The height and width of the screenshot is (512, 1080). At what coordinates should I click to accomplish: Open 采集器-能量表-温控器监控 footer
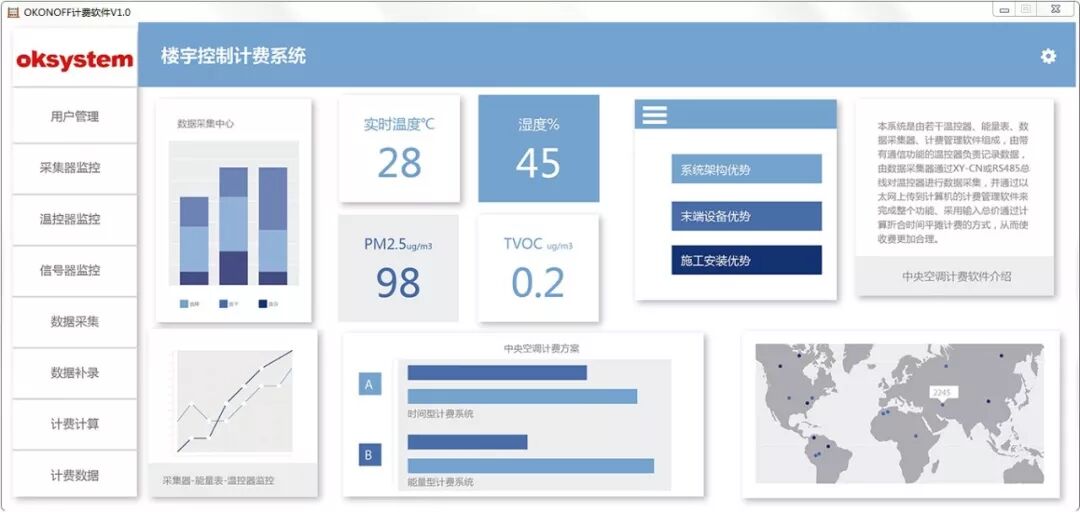pyautogui.click(x=233, y=480)
